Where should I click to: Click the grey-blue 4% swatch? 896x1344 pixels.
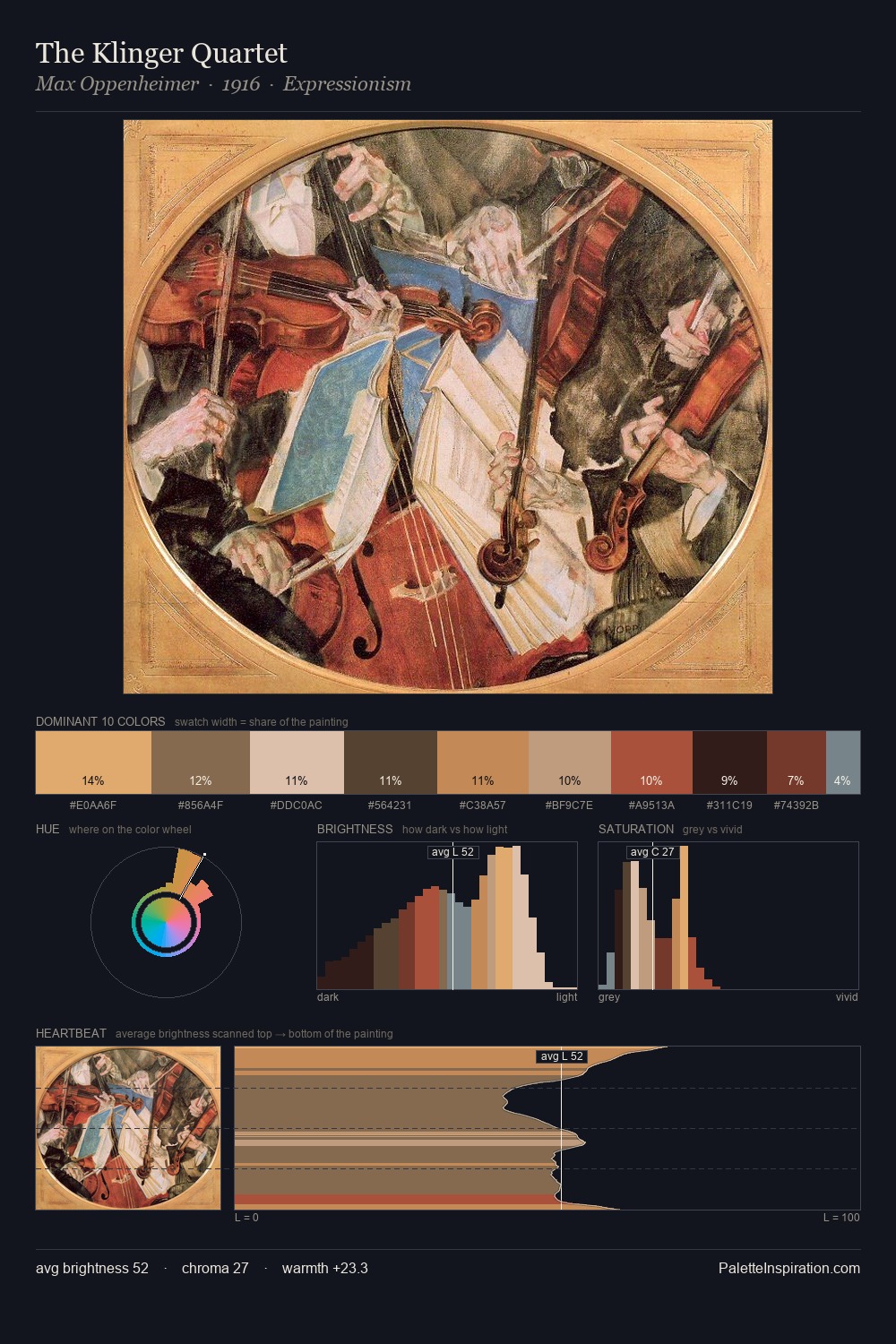[842, 762]
